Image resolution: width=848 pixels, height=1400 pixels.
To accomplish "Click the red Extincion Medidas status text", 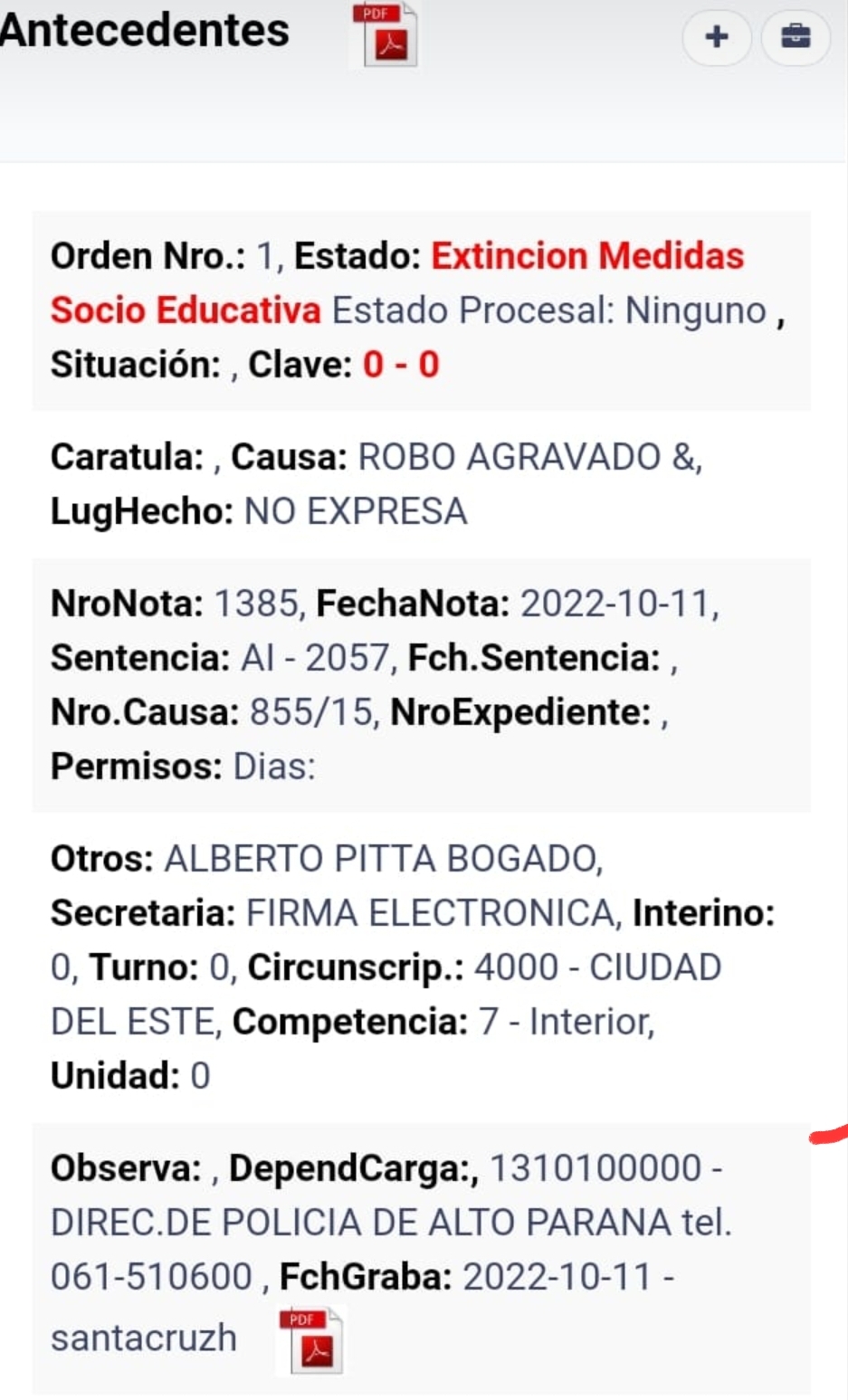I will coord(587,256).
